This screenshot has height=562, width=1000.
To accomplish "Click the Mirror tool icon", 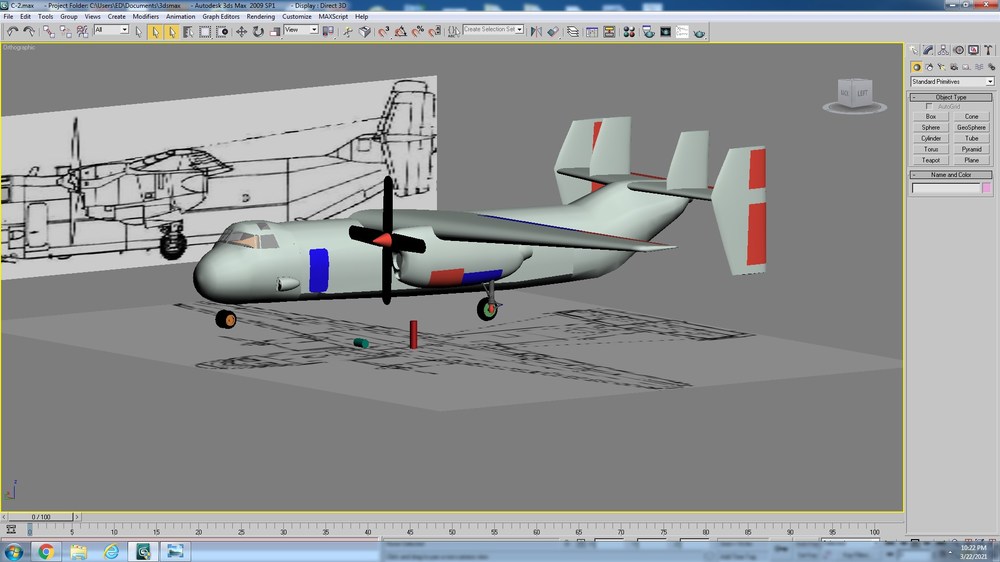I will coord(536,32).
